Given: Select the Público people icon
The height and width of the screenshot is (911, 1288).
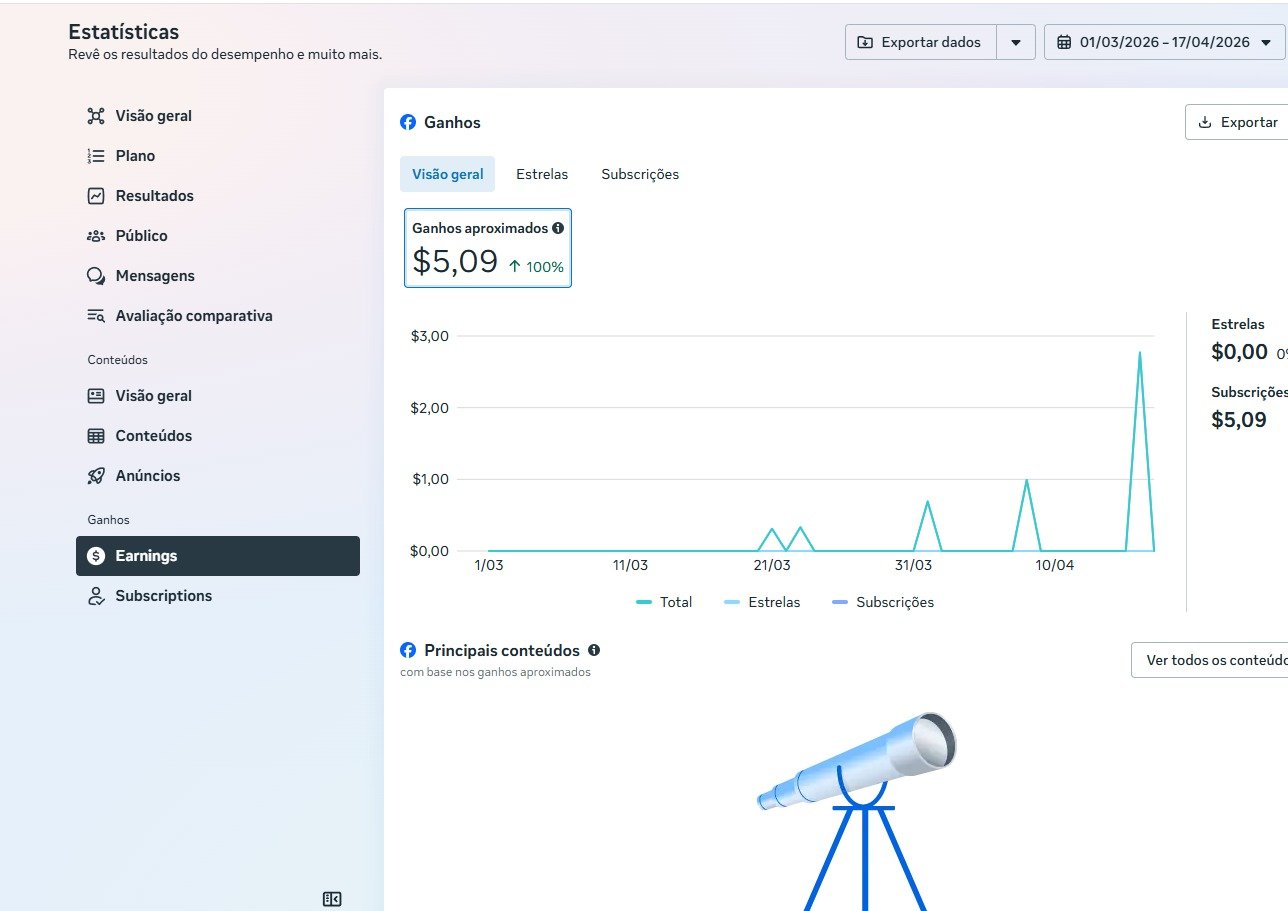Looking at the screenshot, I should click(x=96, y=236).
